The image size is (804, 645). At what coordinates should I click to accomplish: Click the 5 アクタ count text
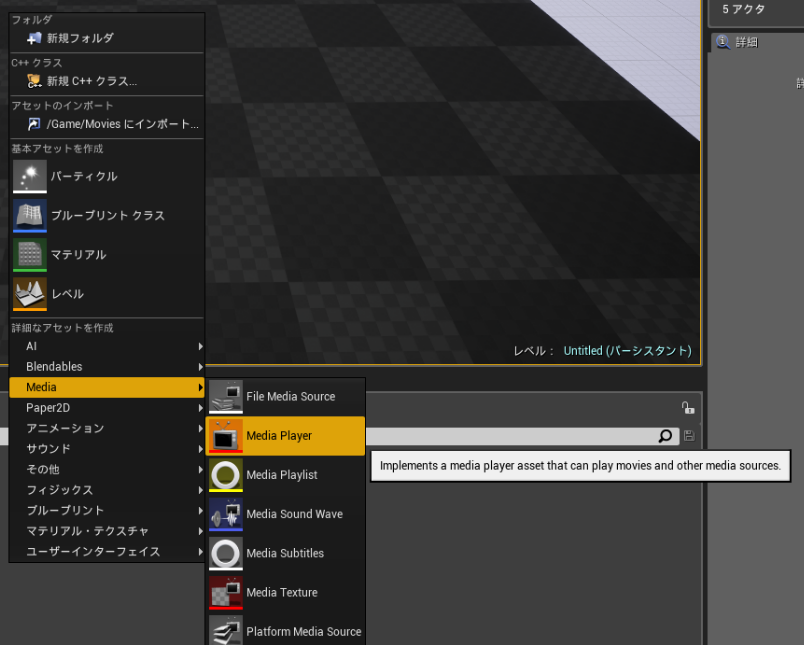click(743, 9)
